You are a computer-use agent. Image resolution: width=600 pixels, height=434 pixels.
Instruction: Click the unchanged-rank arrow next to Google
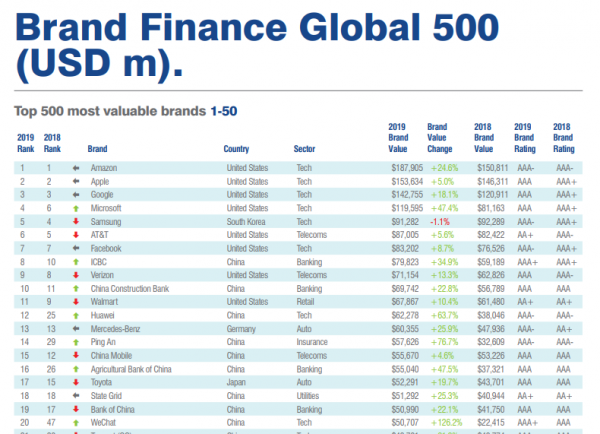pos(76,195)
